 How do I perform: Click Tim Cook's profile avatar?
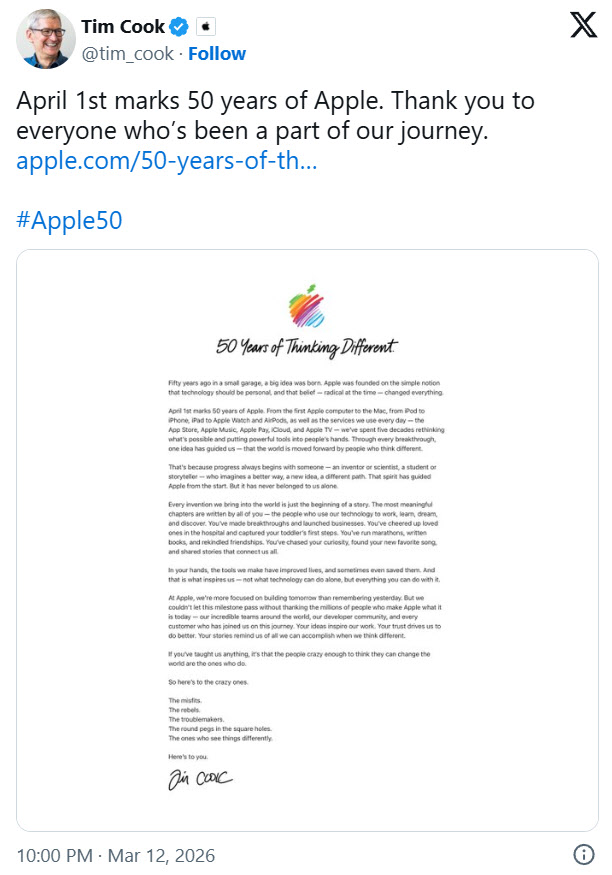tap(44, 39)
